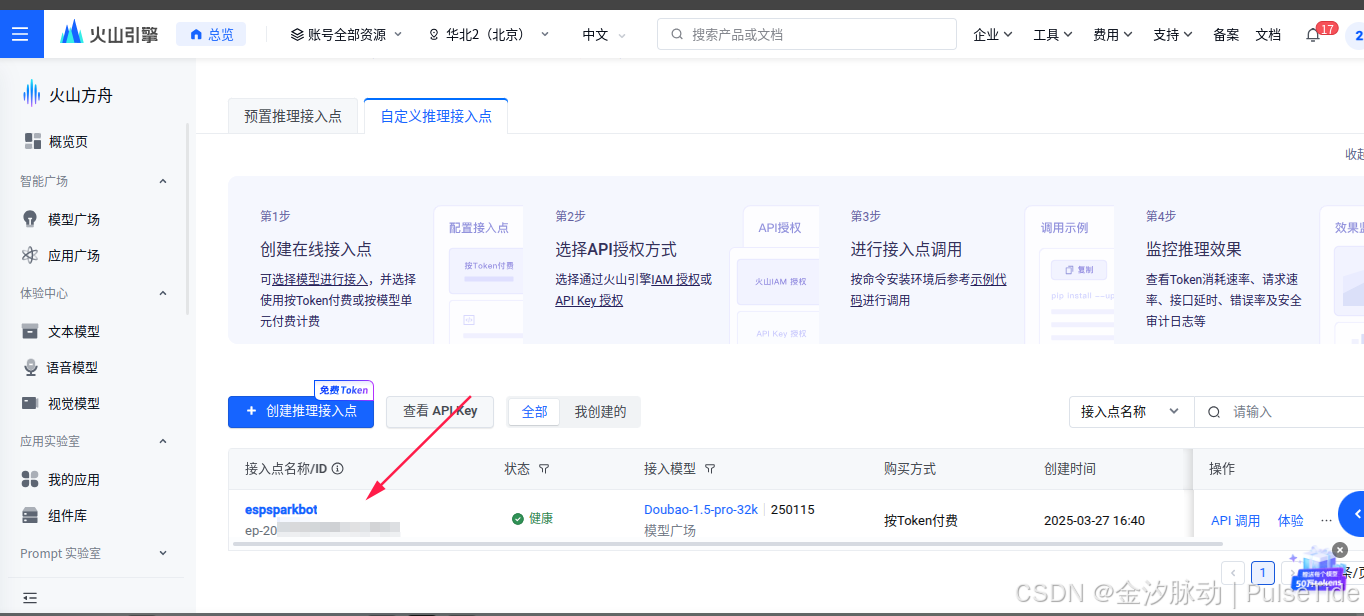Select the 自定义推理接入点 tab
1364x616 pixels.
click(x=436, y=116)
